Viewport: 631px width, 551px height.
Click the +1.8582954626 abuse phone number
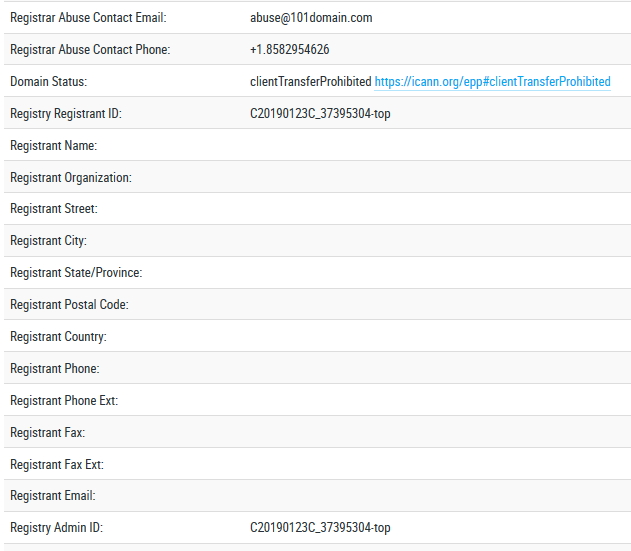(x=290, y=50)
